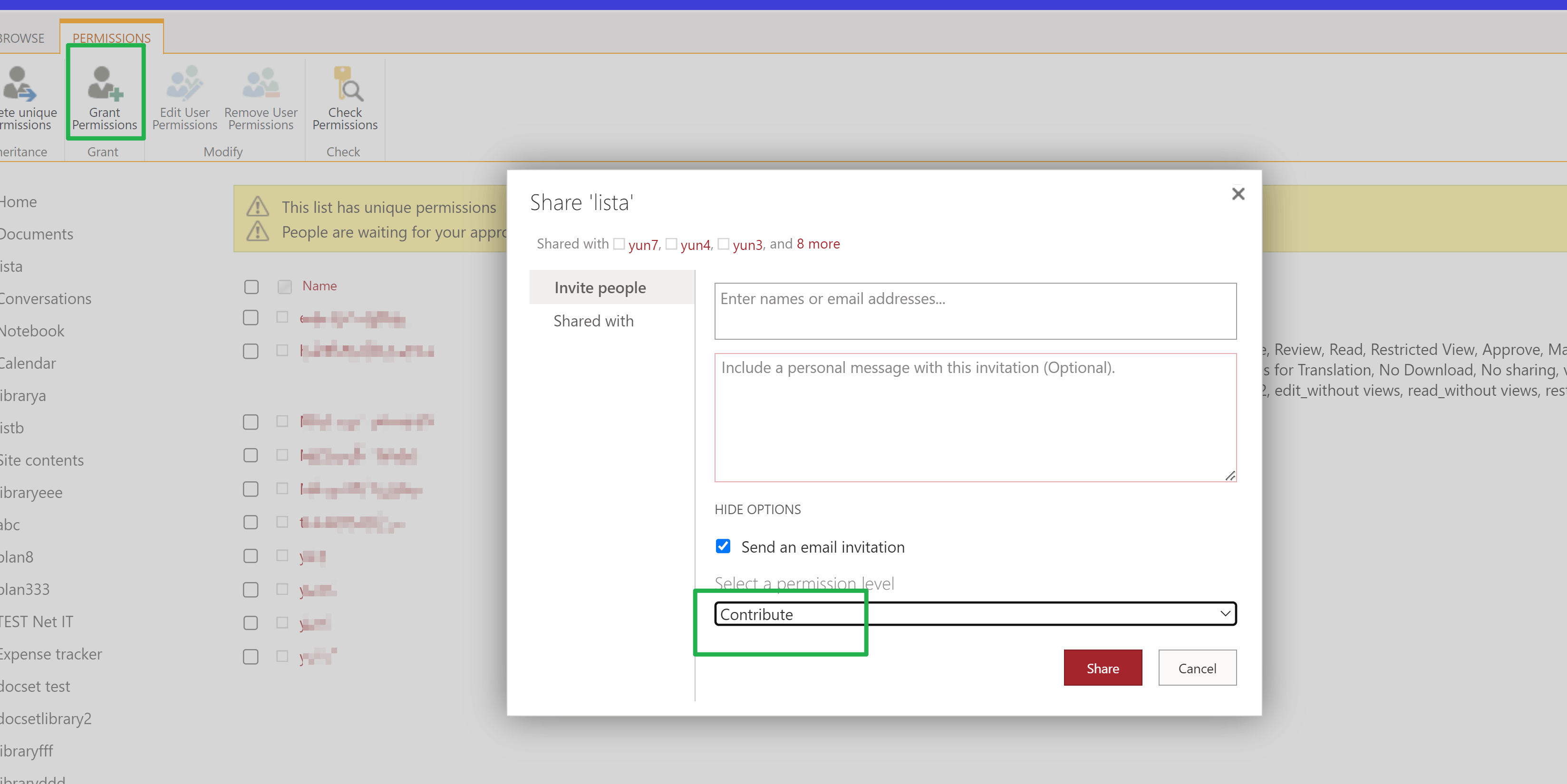
Task: Close the Share 'lista' dialog
Action: click(x=1238, y=194)
